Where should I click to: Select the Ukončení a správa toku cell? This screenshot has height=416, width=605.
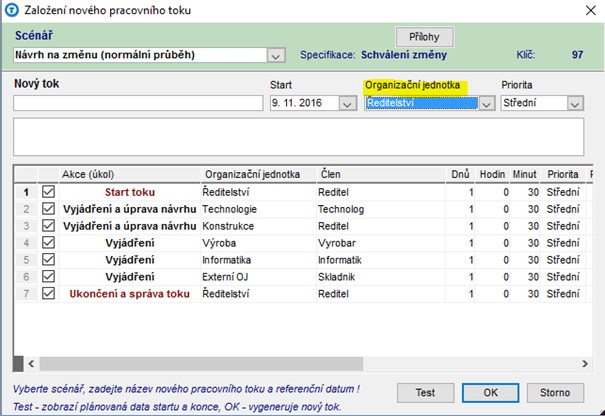[x=130, y=294]
